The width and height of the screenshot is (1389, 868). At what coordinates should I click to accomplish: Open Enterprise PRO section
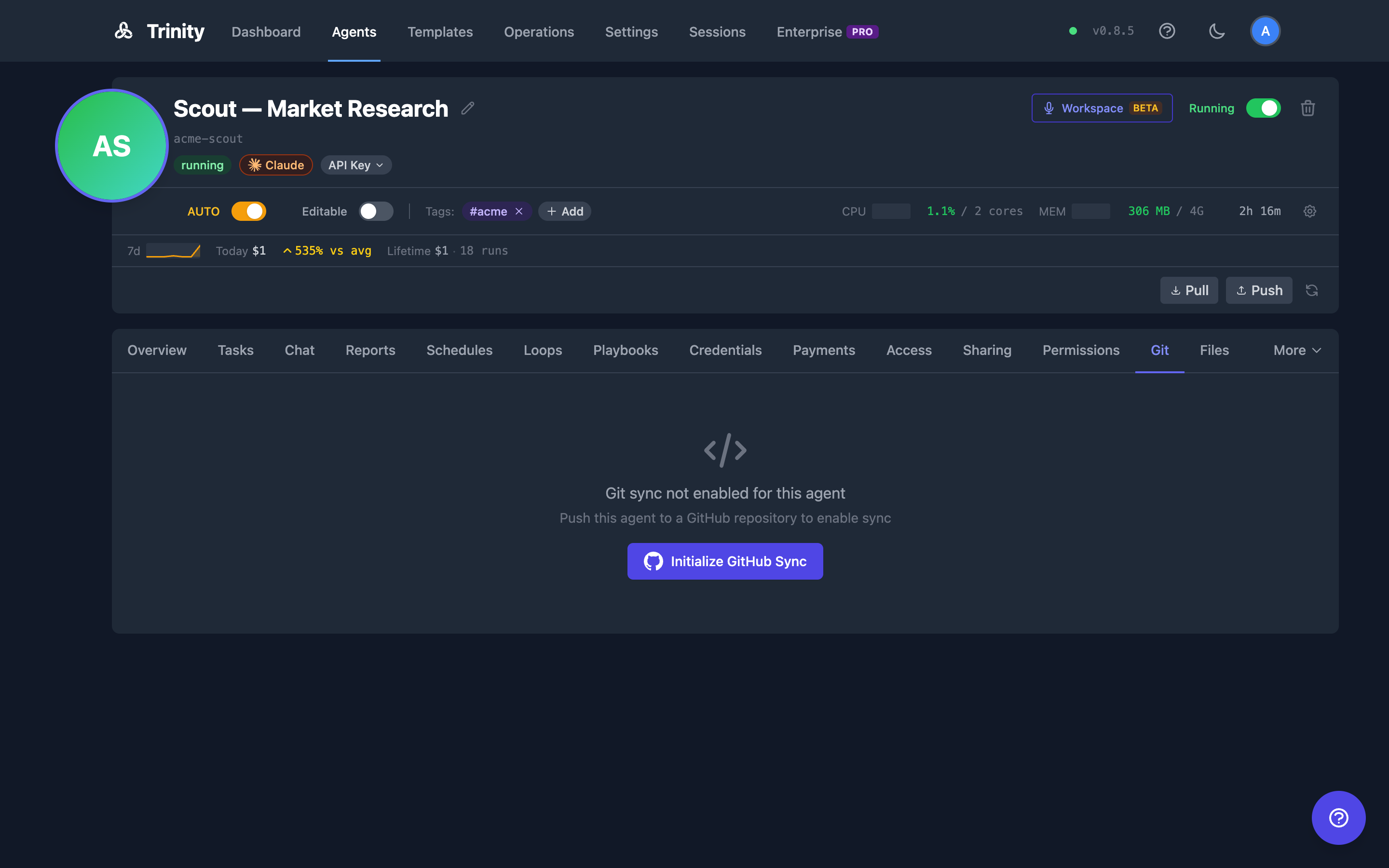[x=827, y=31]
